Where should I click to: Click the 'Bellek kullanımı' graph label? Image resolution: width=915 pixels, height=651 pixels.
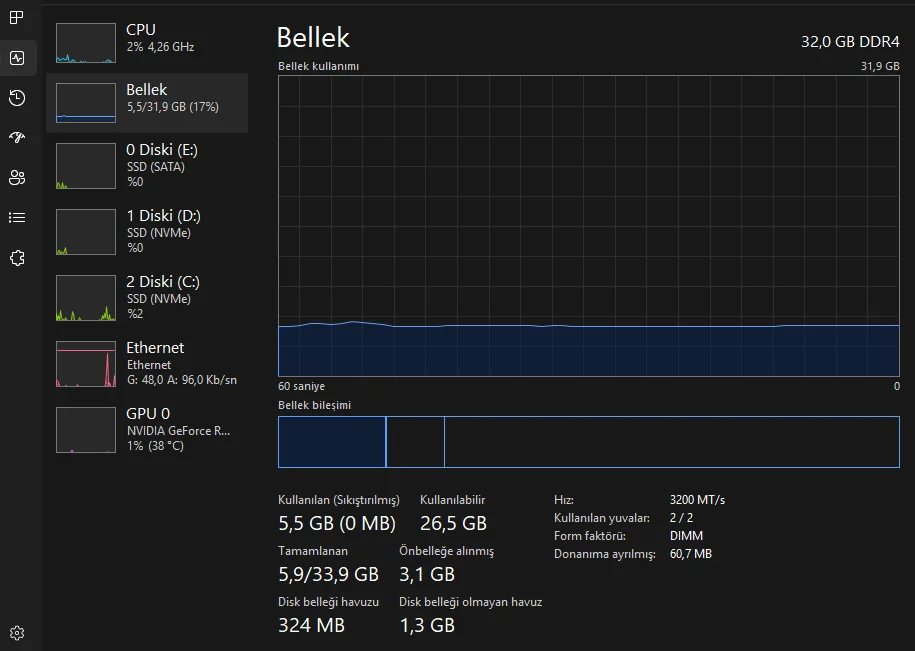click(x=319, y=66)
